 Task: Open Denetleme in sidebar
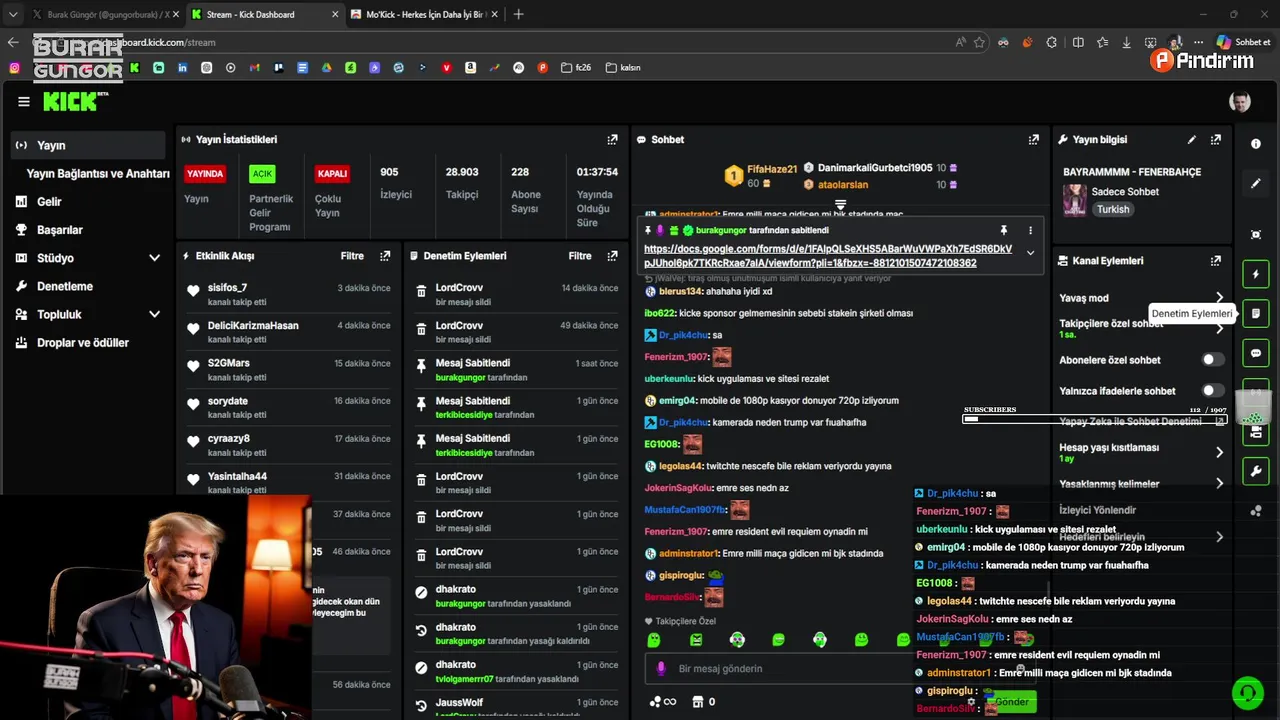[x=64, y=286]
